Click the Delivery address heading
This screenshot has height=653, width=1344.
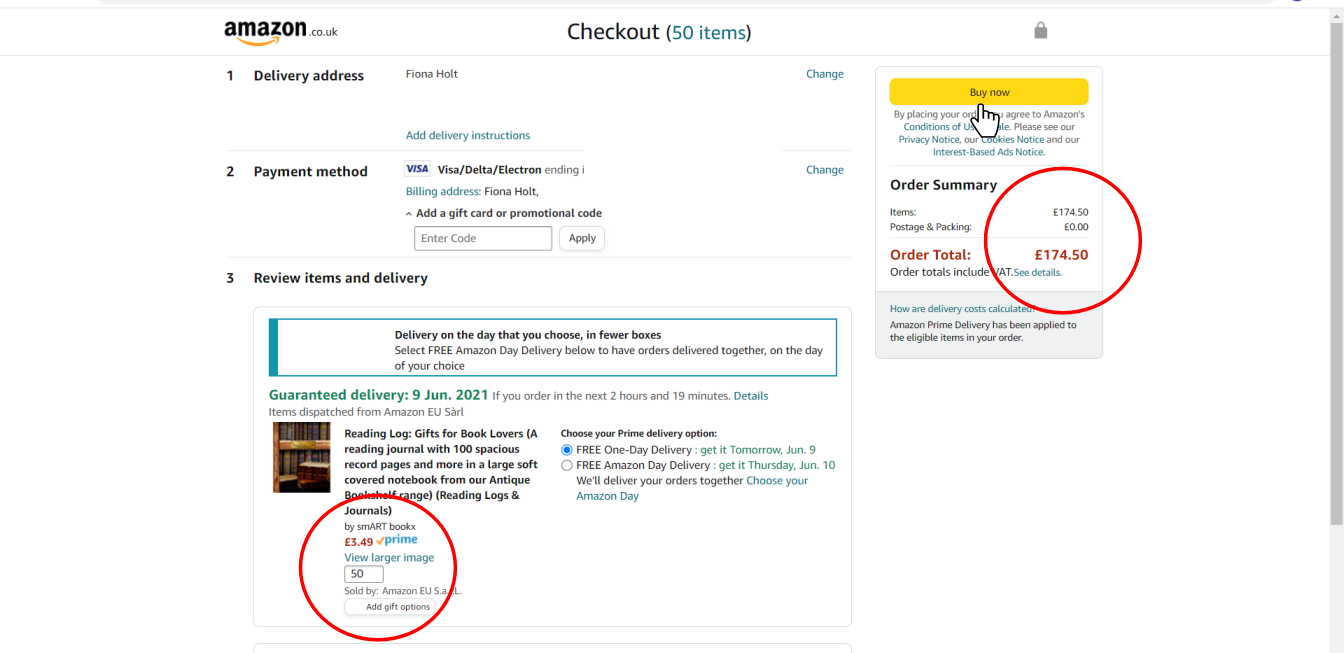(309, 76)
